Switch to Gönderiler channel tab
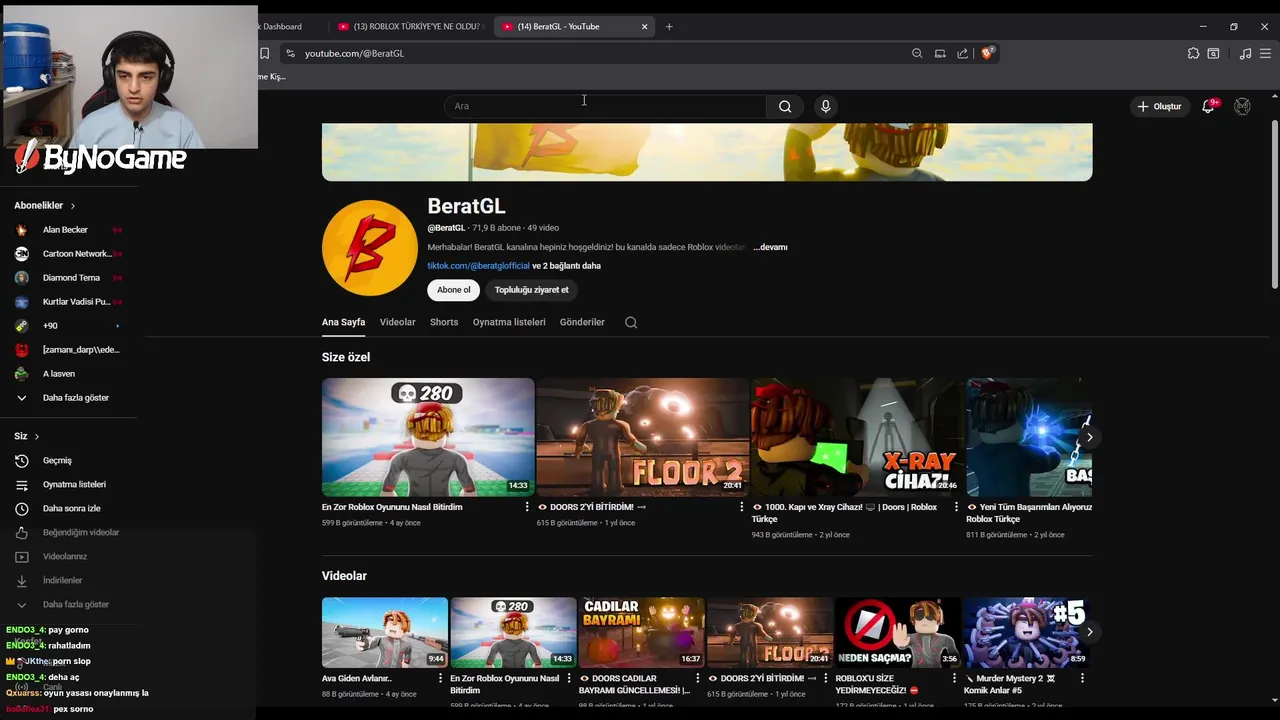The width and height of the screenshot is (1280, 720). tap(582, 322)
